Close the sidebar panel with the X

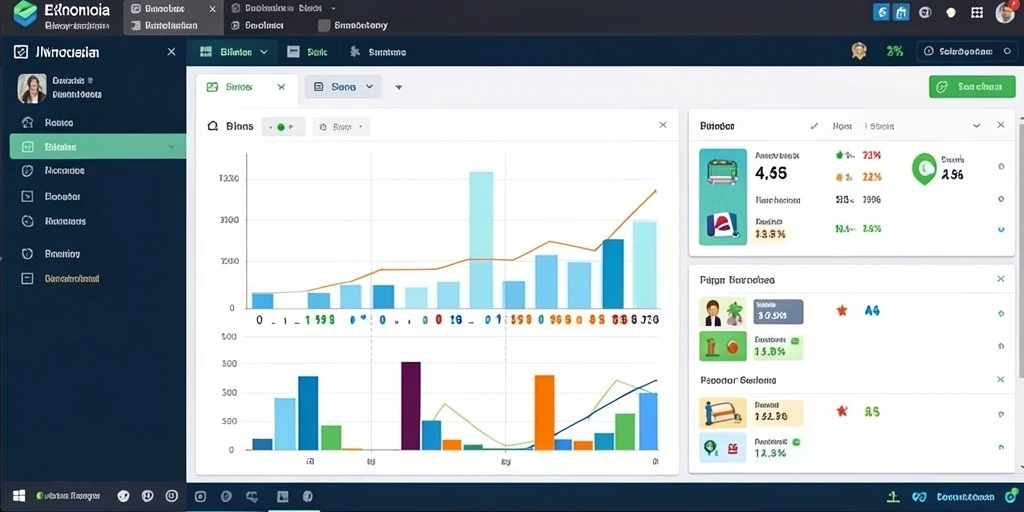coord(171,52)
